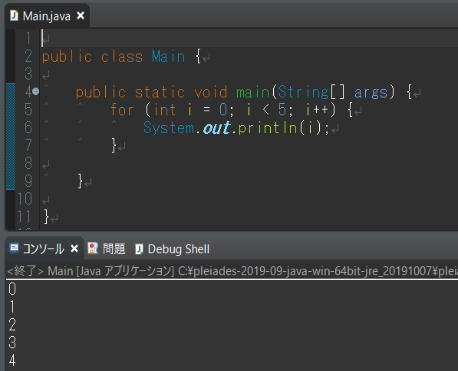Close the Main.java tab
Viewport: 458px width, 371px height.
coord(80,16)
